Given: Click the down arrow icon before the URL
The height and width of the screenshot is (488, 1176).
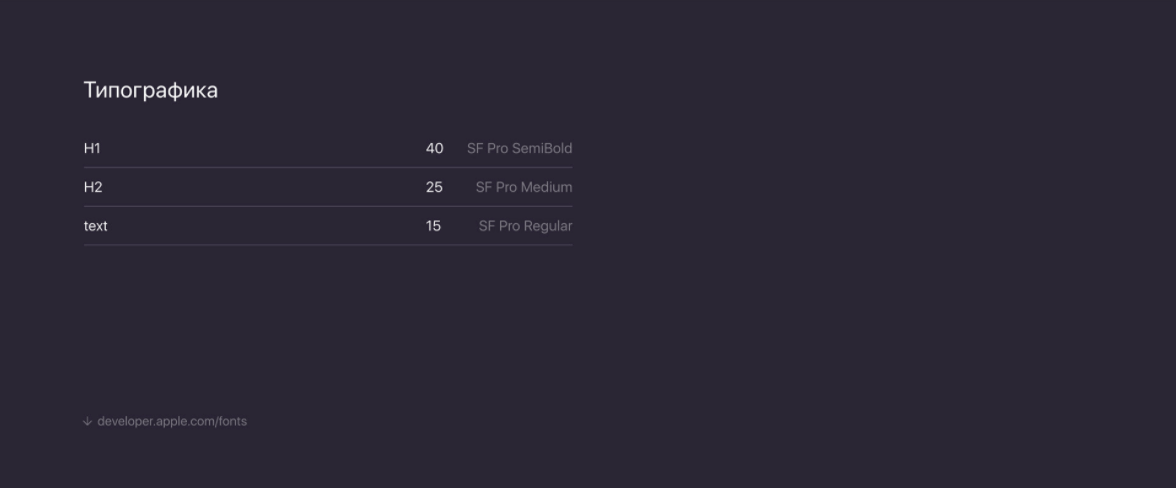Looking at the screenshot, I should coord(87,422).
